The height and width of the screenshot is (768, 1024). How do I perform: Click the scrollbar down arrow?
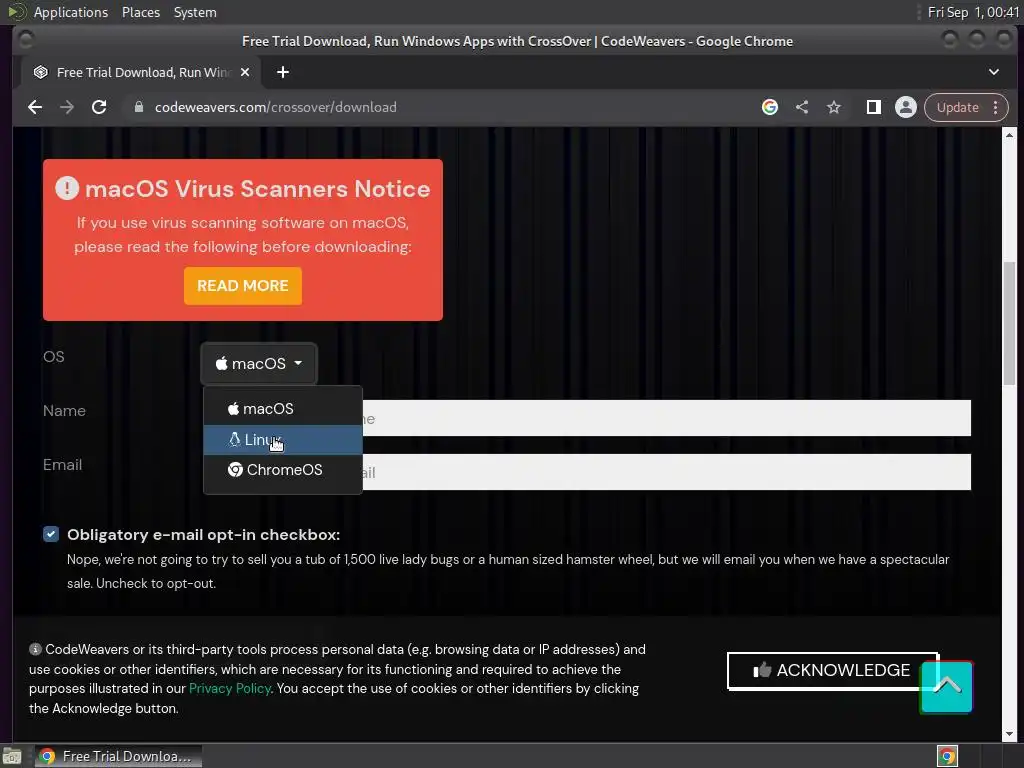click(x=1010, y=734)
